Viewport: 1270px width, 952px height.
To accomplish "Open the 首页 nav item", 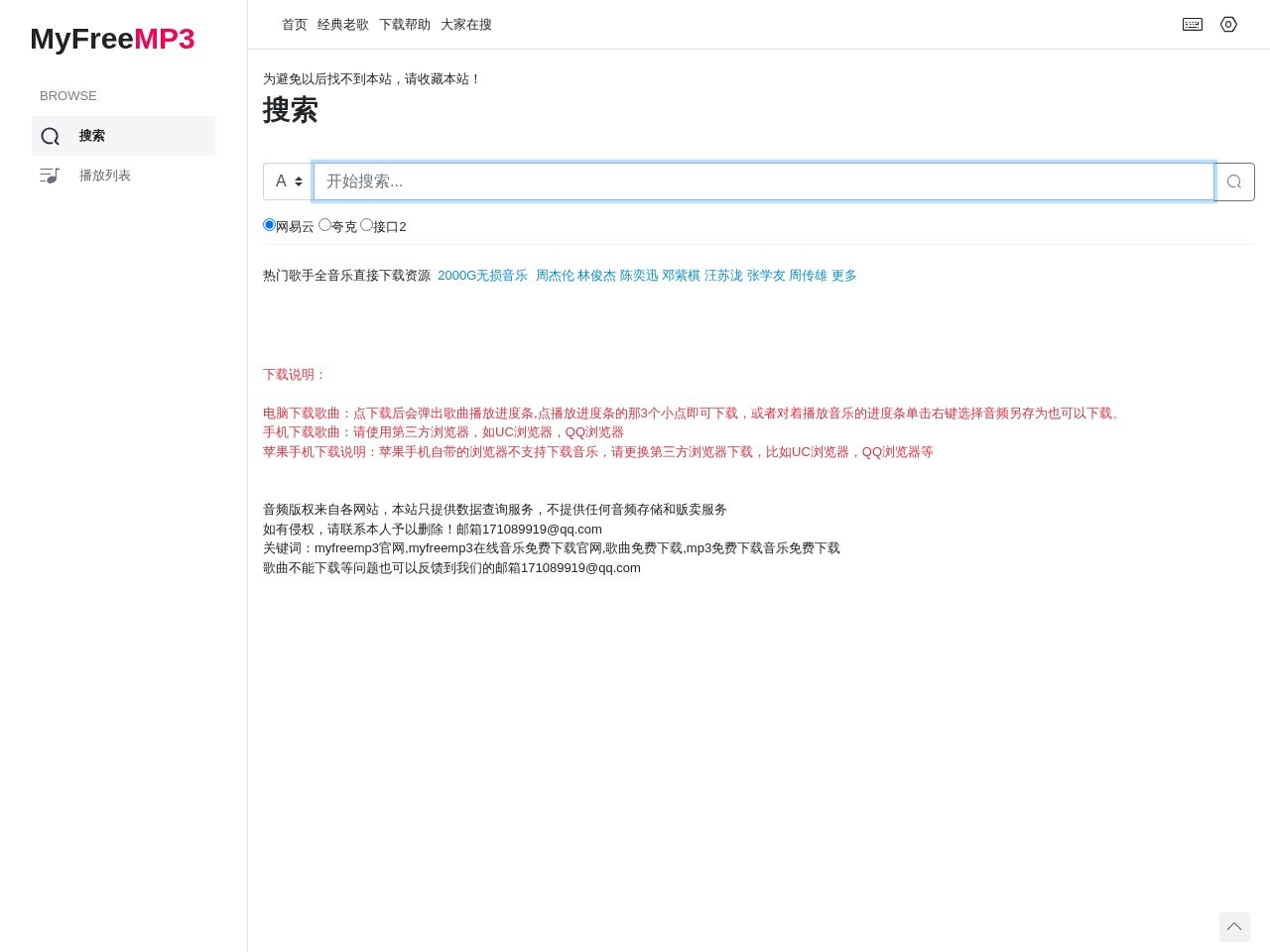I will (295, 25).
